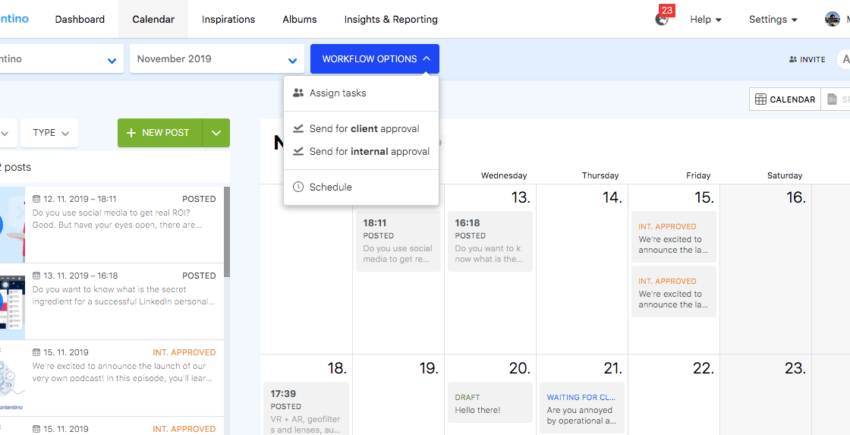This screenshot has height=435, width=850.
Task: Select Assign tasks from the menu
Action: click(x=361, y=93)
